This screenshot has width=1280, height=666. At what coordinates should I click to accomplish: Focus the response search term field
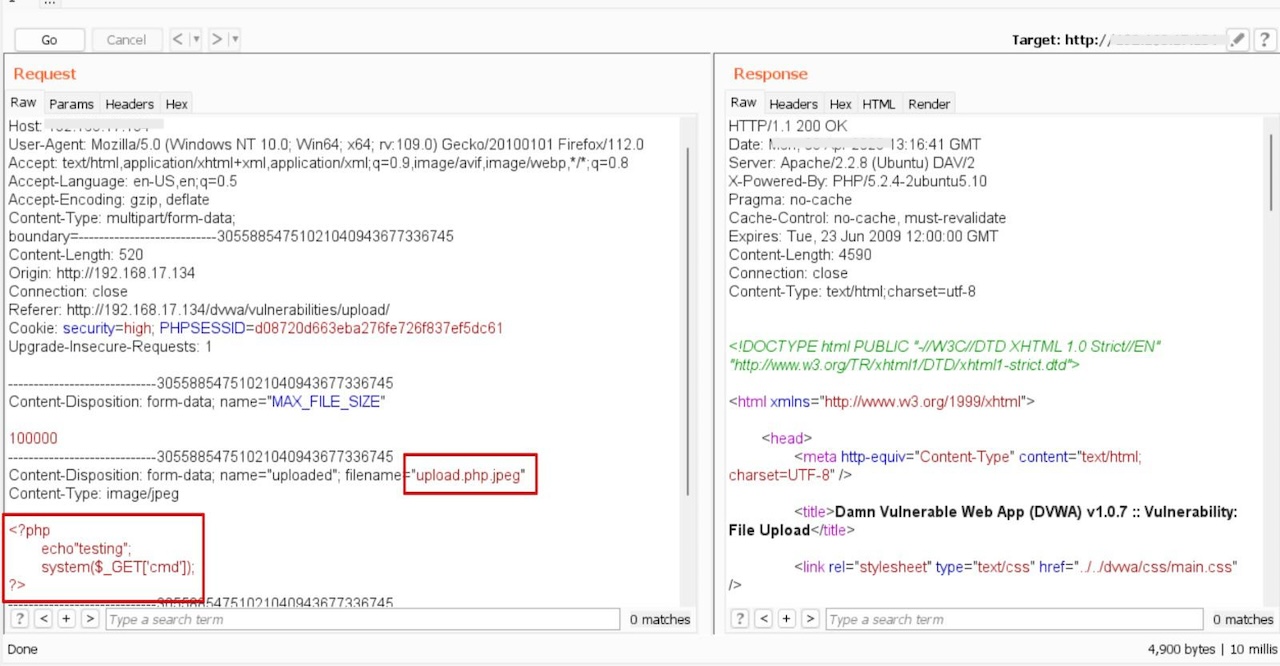1013,620
